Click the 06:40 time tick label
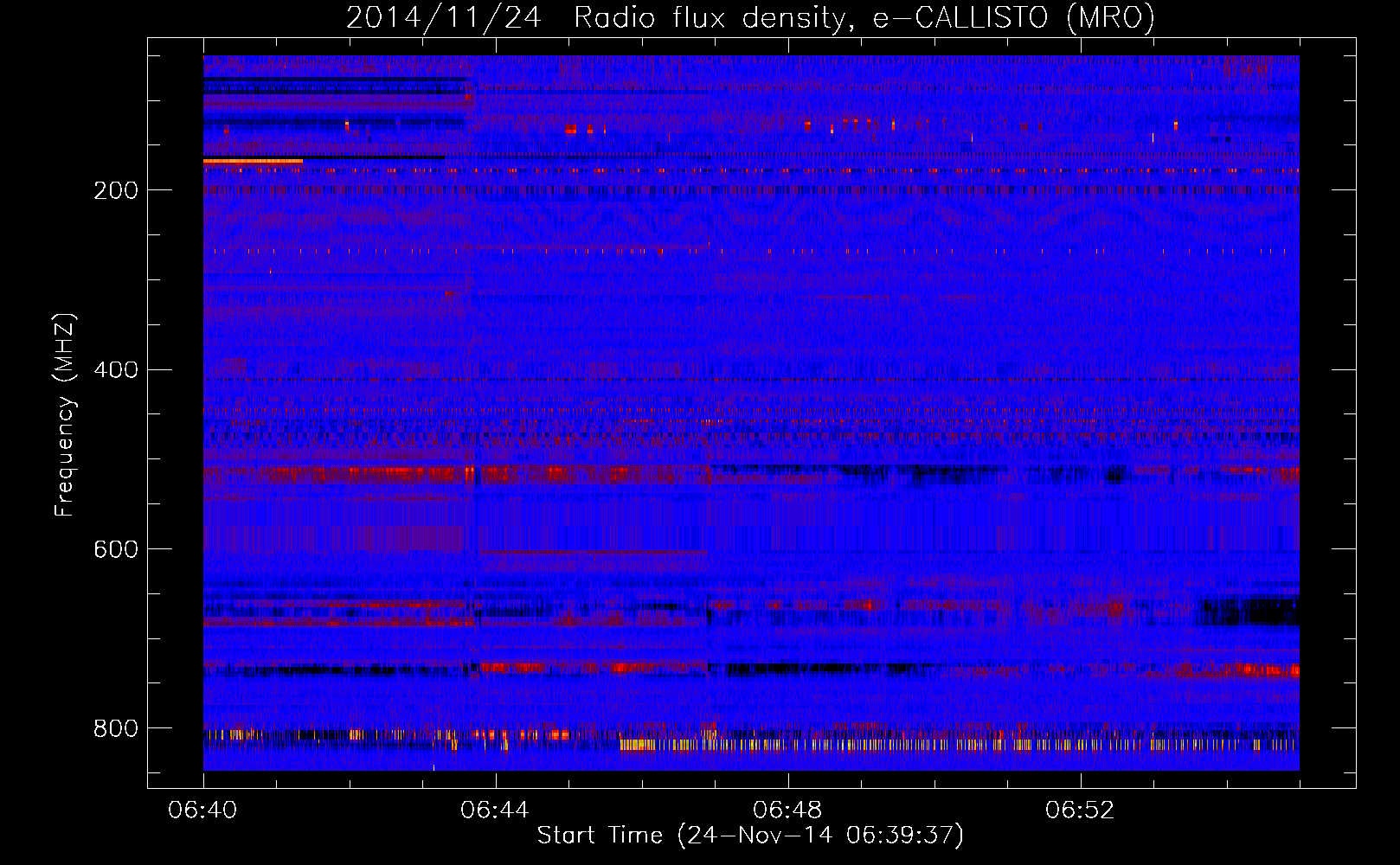The width and height of the screenshot is (1400, 865). pos(203,811)
